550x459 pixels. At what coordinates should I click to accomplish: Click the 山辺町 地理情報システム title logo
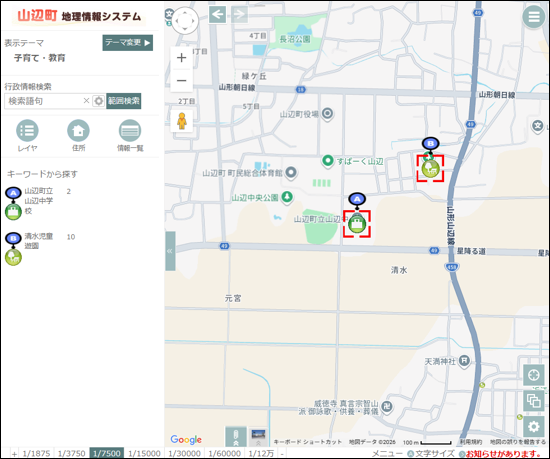[x=79, y=16]
